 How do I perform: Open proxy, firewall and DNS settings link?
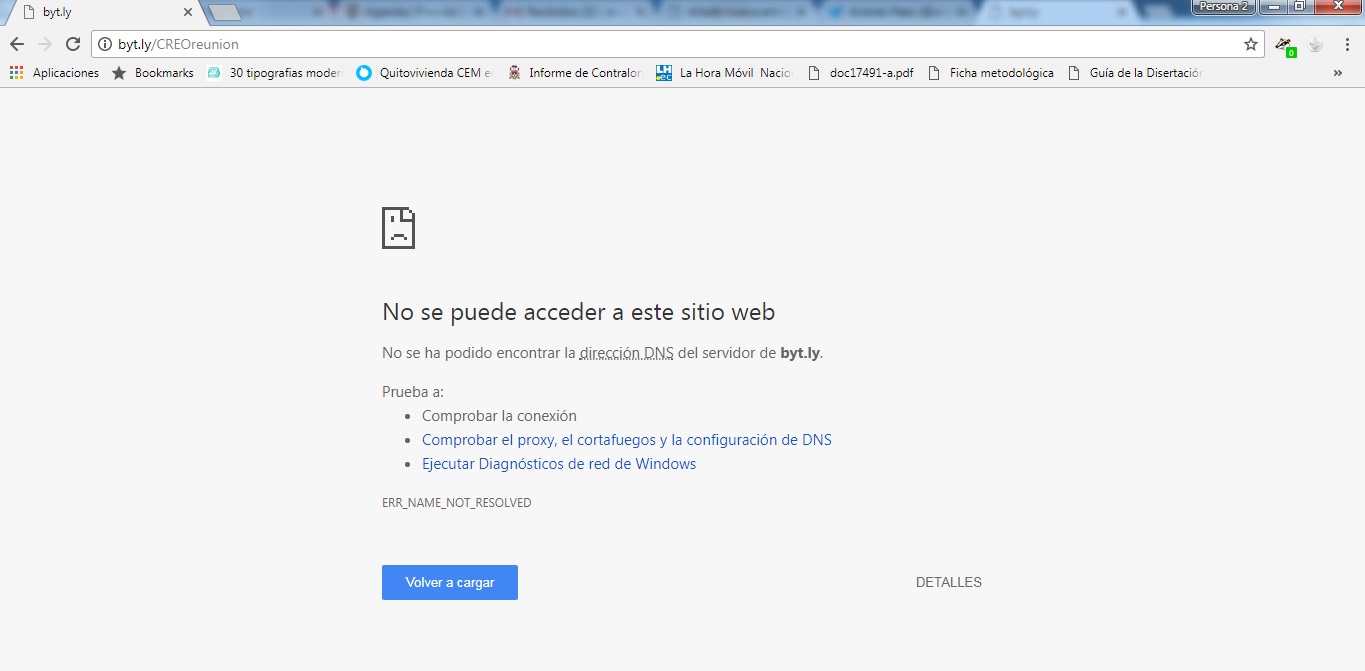[x=626, y=440]
